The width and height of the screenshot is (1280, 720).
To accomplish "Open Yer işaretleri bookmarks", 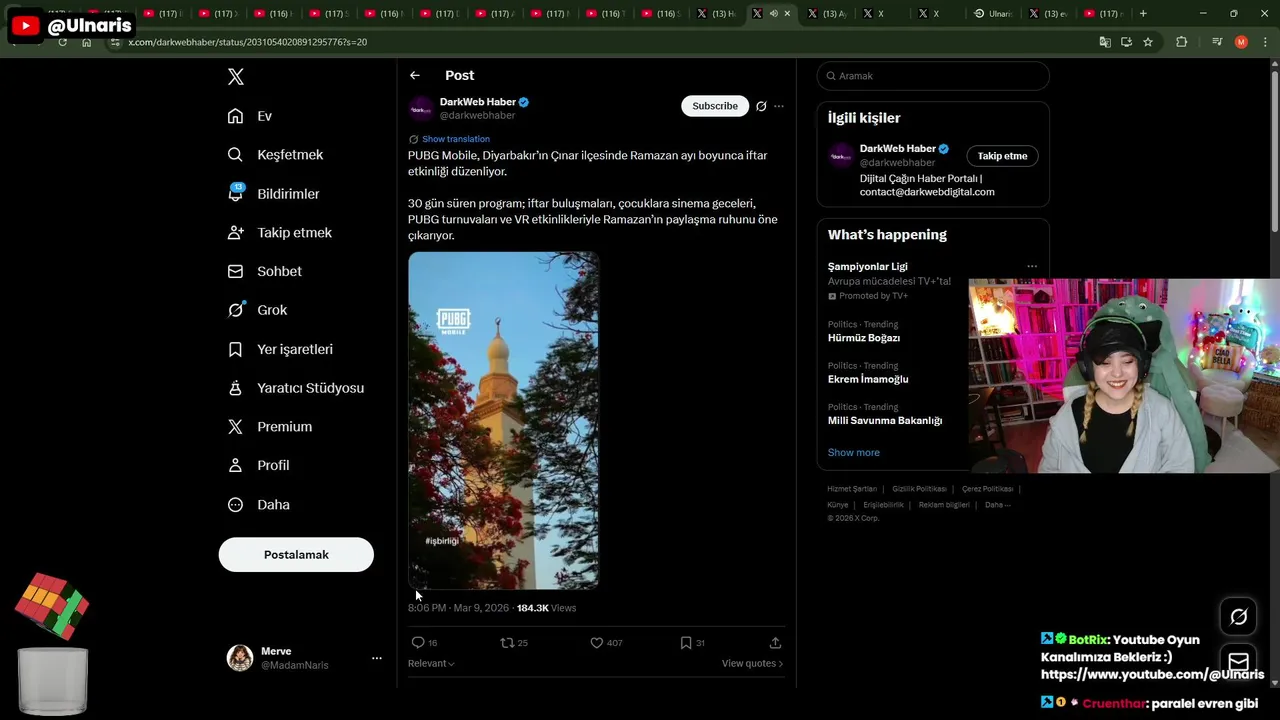I will pos(280,349).
